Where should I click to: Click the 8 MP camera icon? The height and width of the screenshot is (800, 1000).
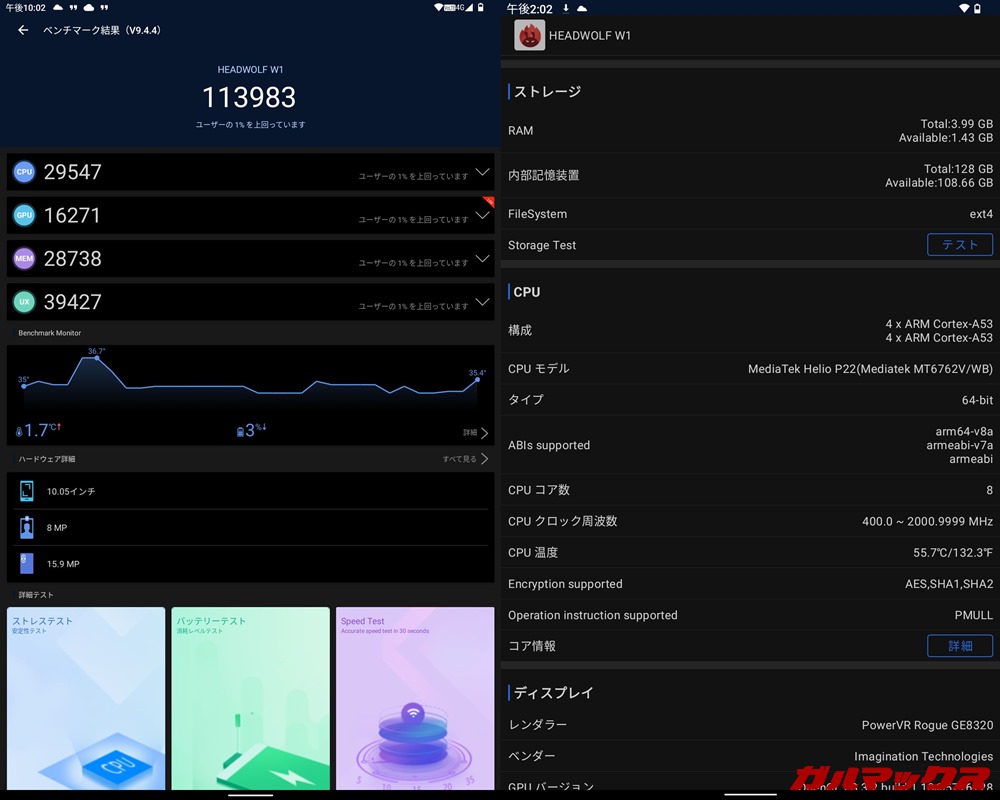point(27,527)
